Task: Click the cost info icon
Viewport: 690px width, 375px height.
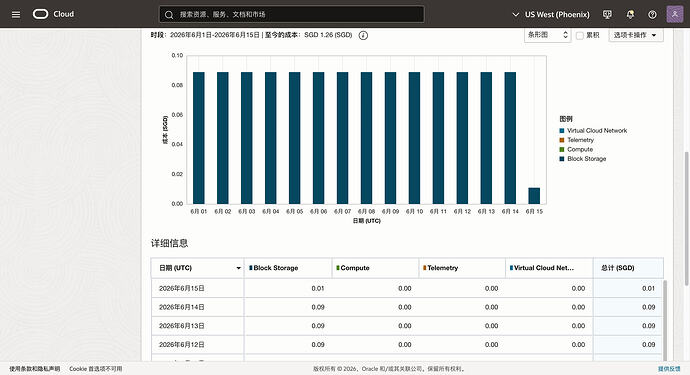Action: [363, 35]
